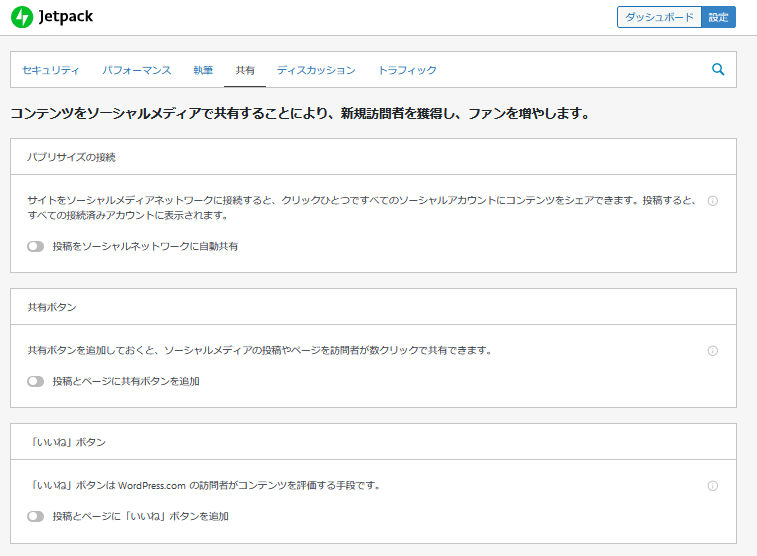Image resolution: width=757 pixels, height=556 pixels.
Task: Switch to the セキュリティ tab
Action: click(x=51, y=70)
